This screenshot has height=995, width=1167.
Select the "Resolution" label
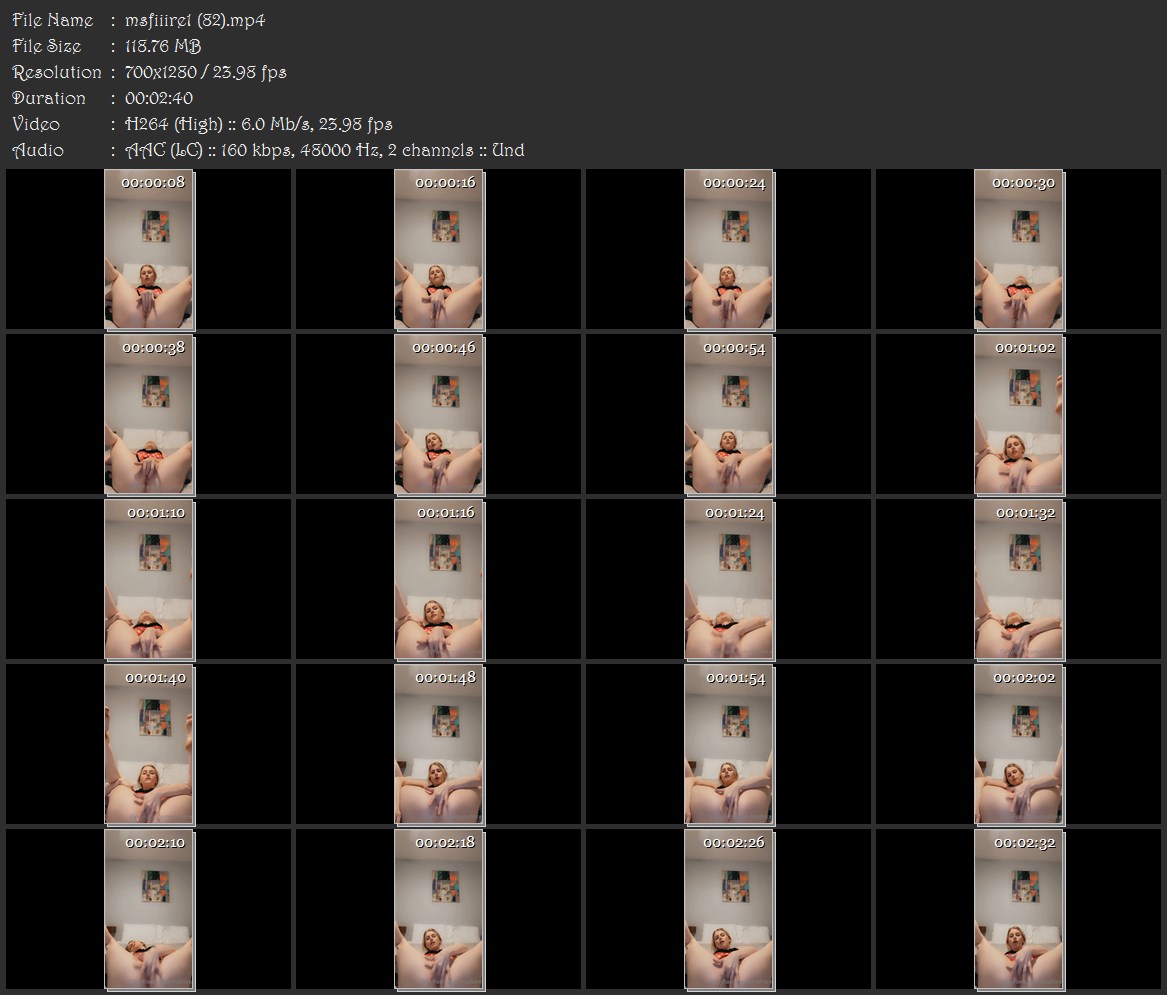[x=57, y=72]
